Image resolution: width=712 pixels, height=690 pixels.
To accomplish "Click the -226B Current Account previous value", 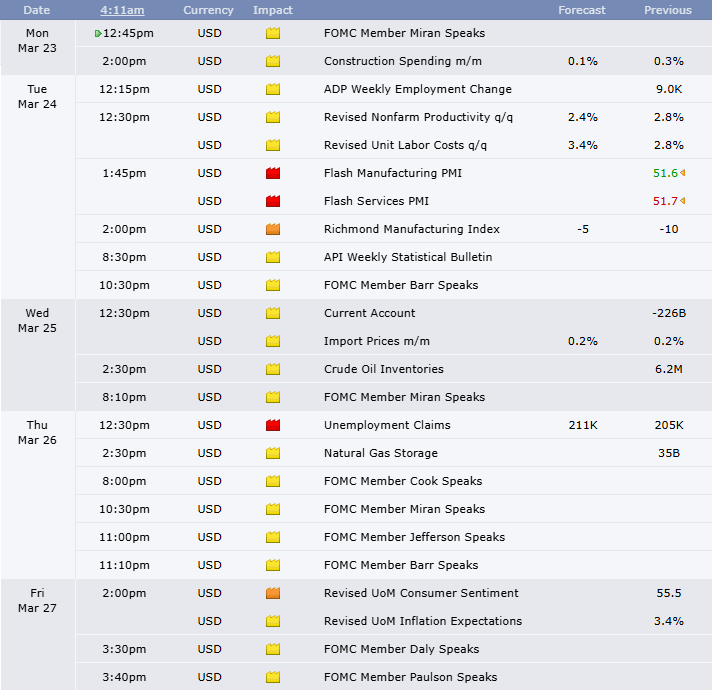I will [669, 313].
